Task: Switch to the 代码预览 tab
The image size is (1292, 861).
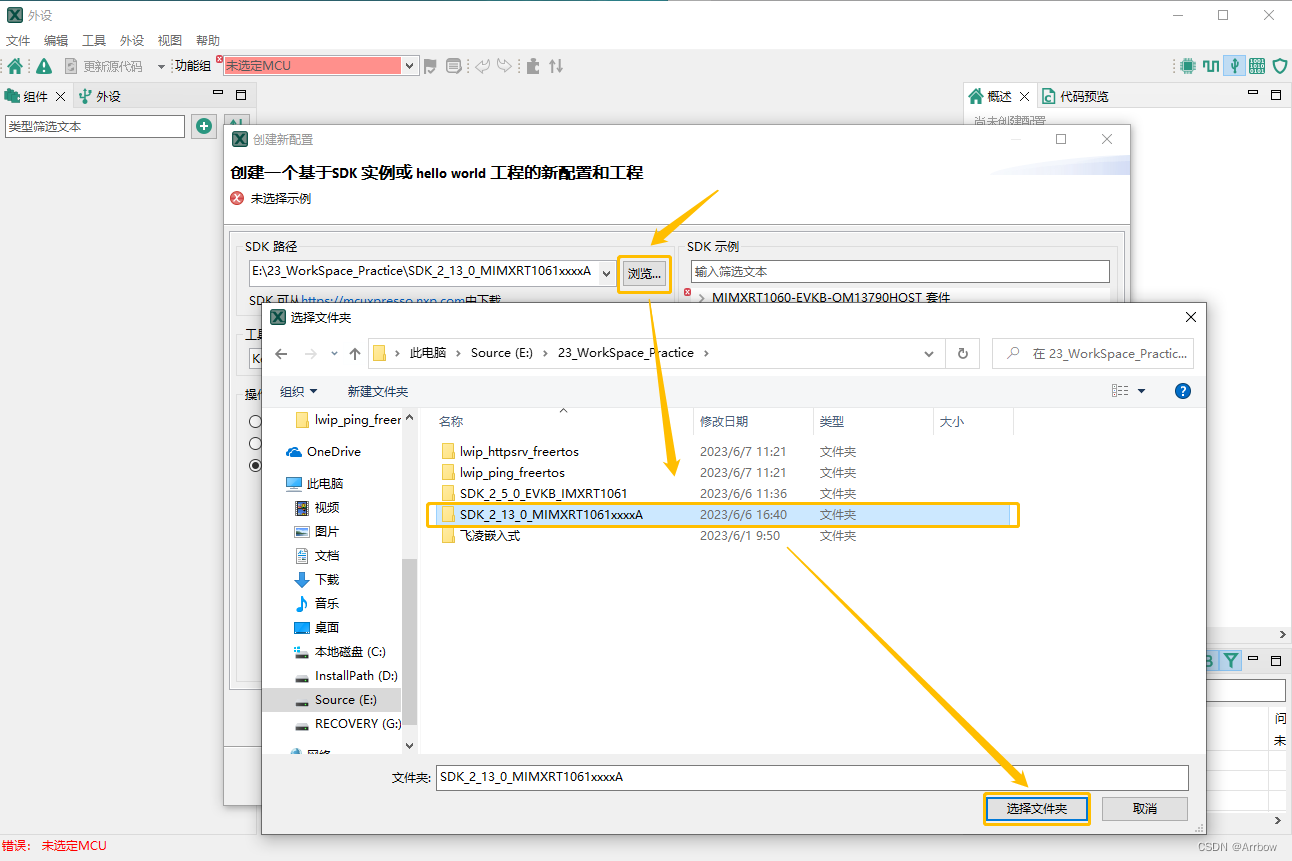Action: (x=1075, y=97)
